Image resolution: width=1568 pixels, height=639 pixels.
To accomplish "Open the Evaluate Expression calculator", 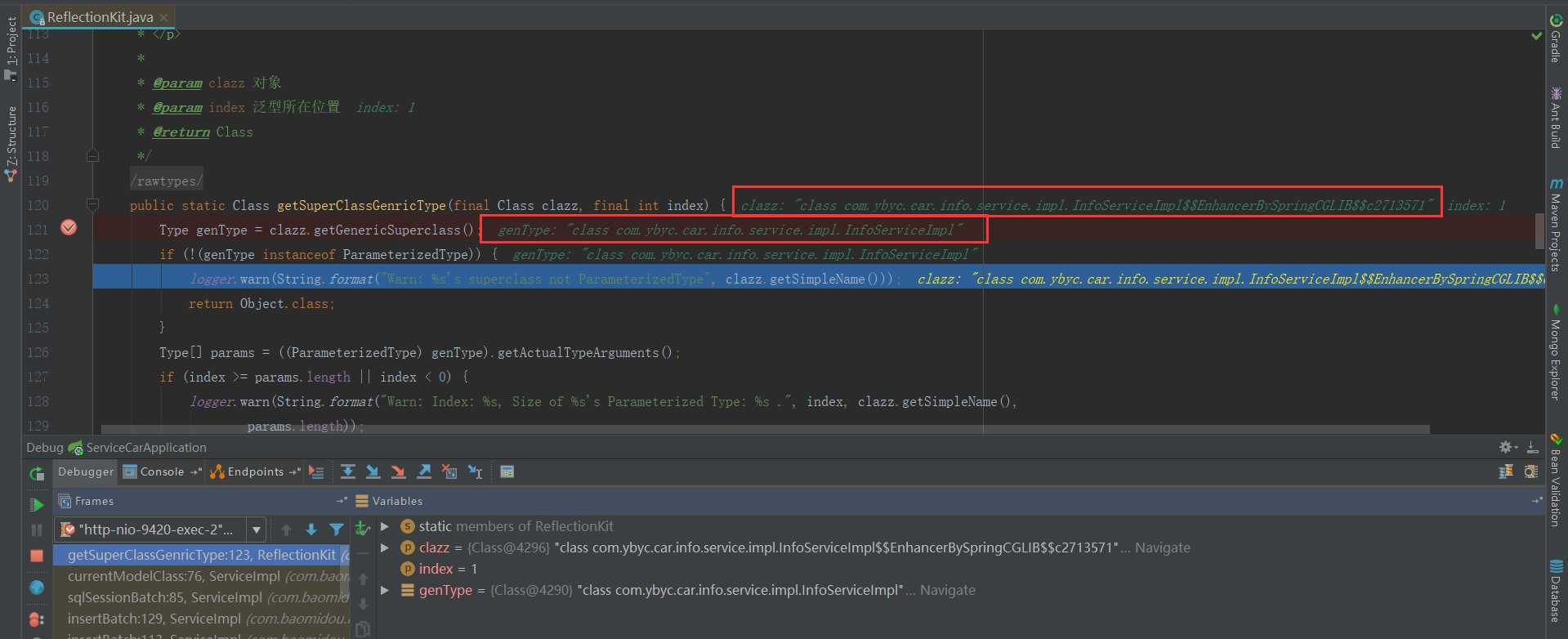I will coord(507,471).
